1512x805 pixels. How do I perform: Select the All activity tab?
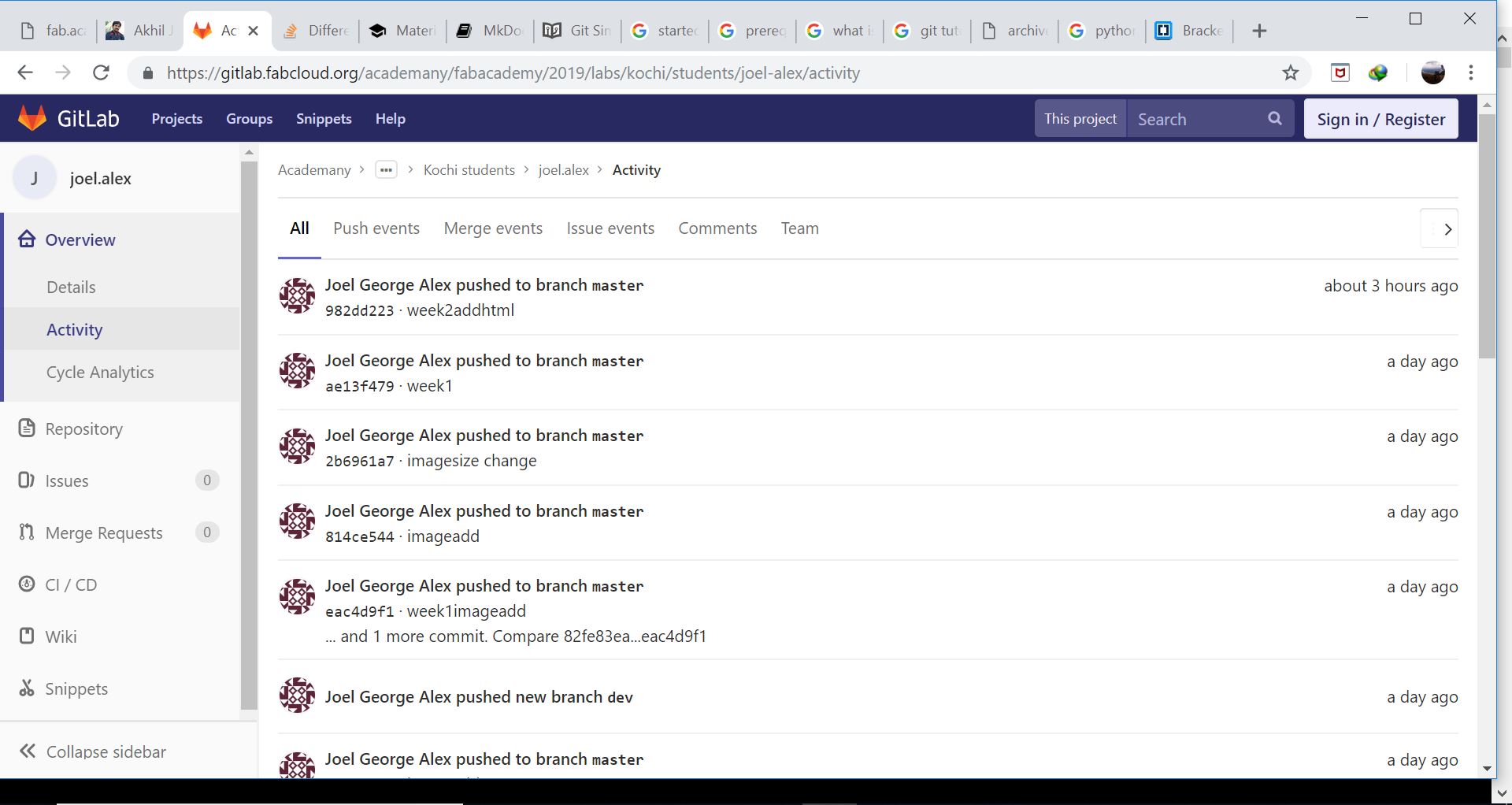click(299, 228)
